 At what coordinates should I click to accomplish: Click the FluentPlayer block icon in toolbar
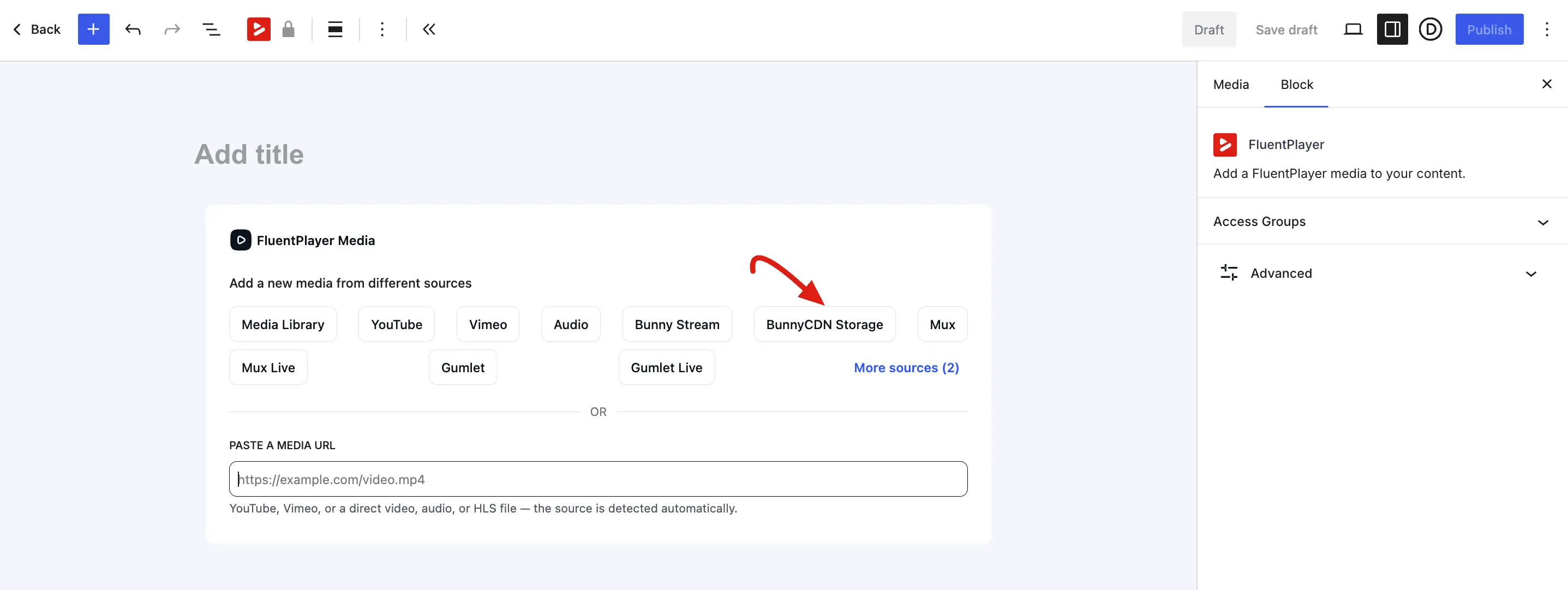point(259,29)
